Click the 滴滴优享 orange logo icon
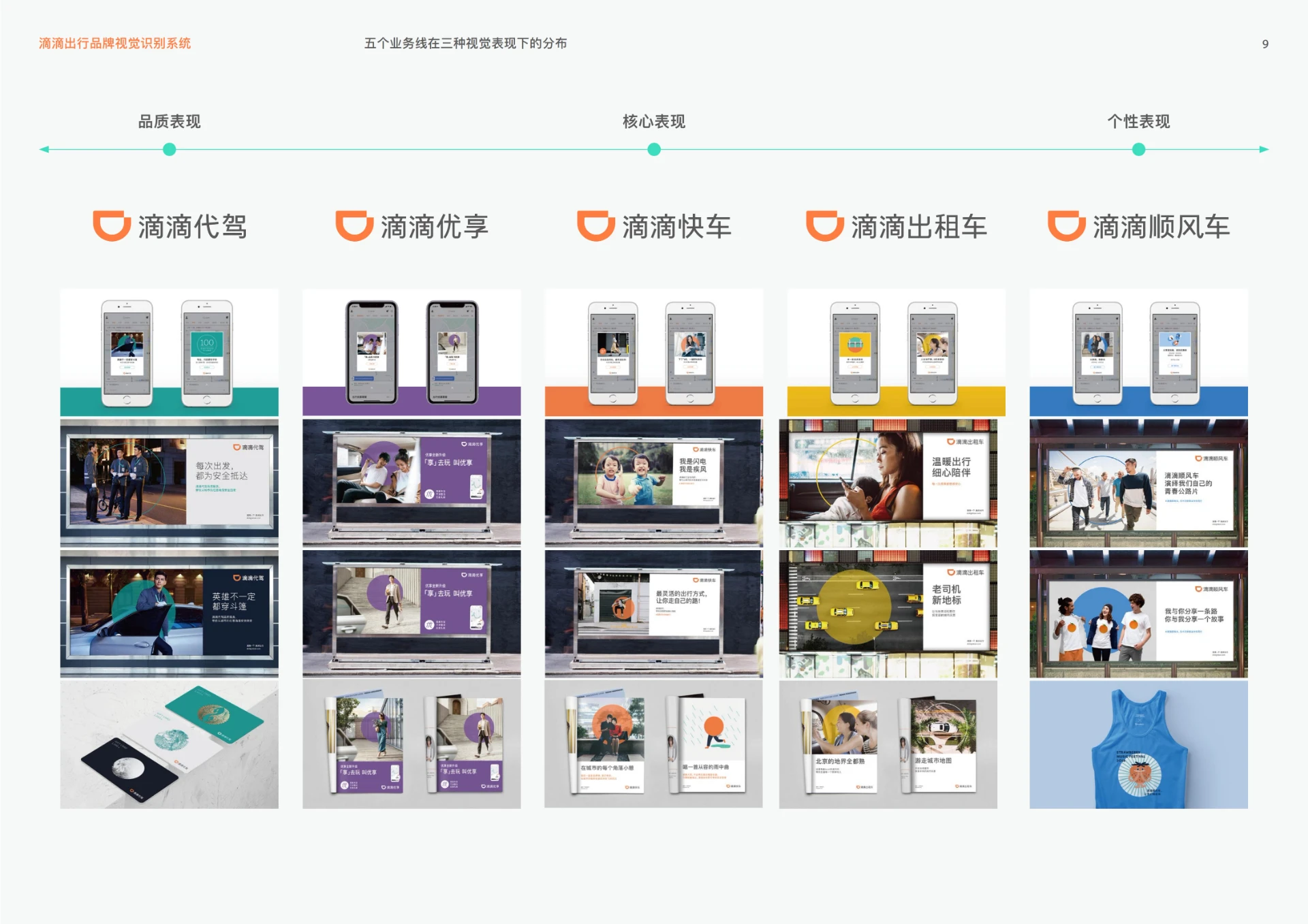The height and width of the screenshot is (924, 1308). click(x=354, y=225)
